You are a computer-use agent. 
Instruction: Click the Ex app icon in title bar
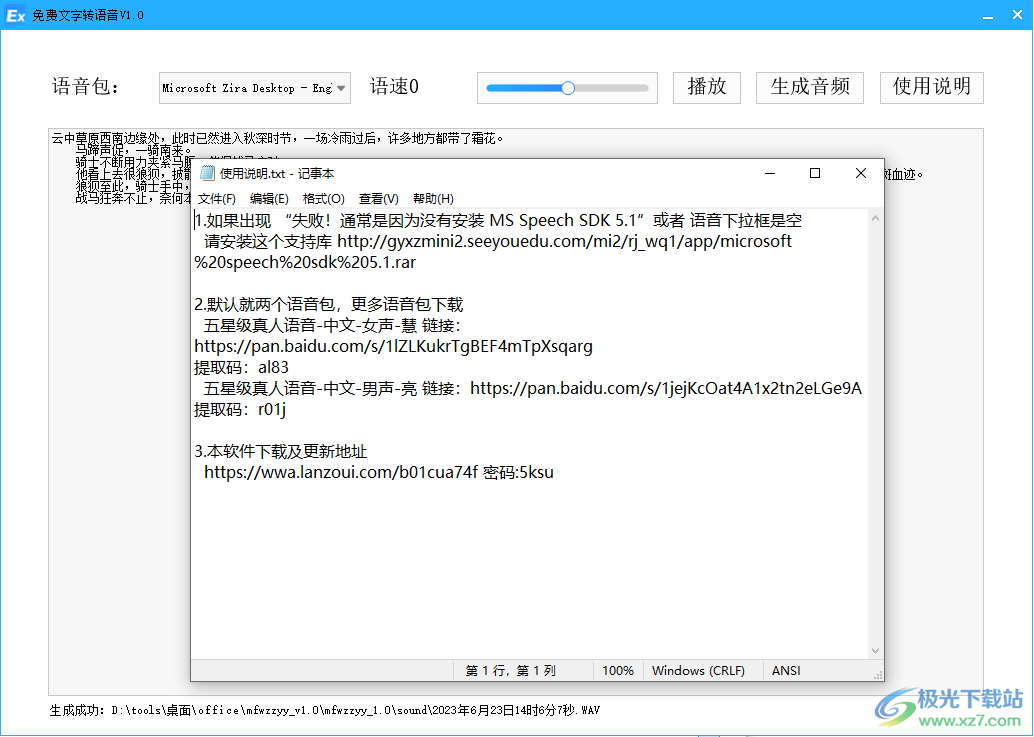point(15,15)
